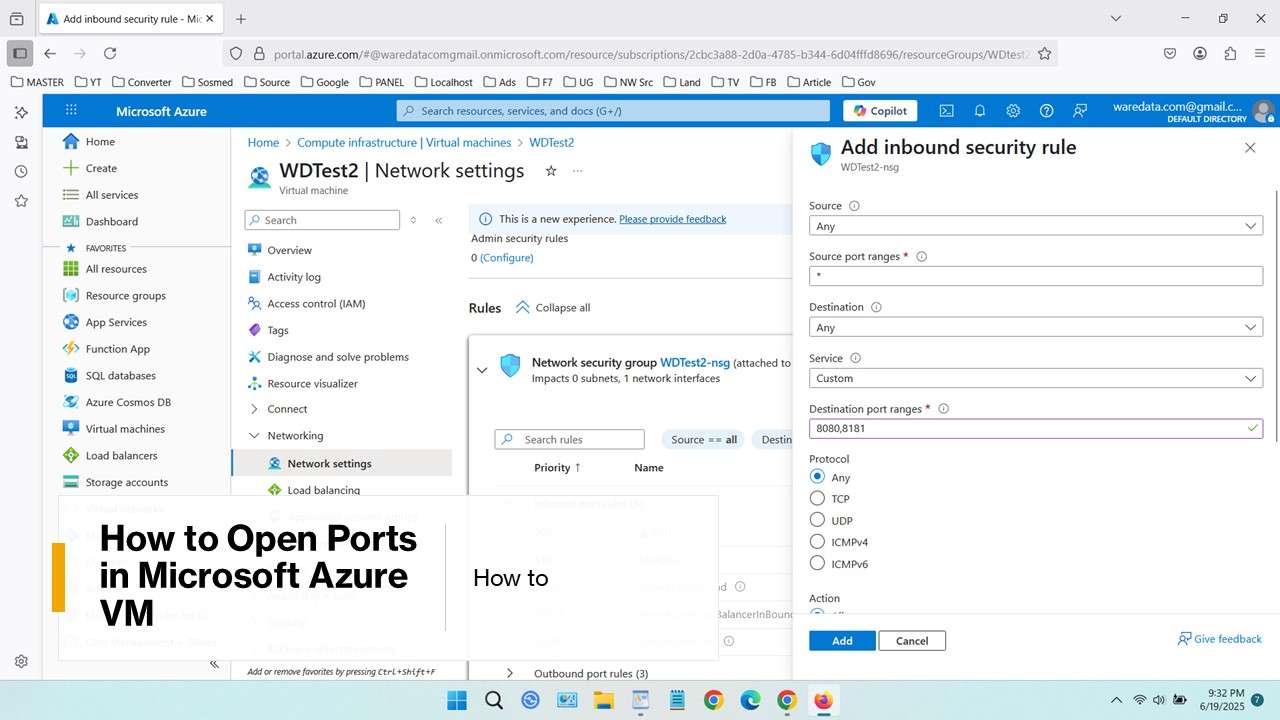Screen dimensions: 1280x720
Task: Select the UDP protocol radio button
Action: 817,520
